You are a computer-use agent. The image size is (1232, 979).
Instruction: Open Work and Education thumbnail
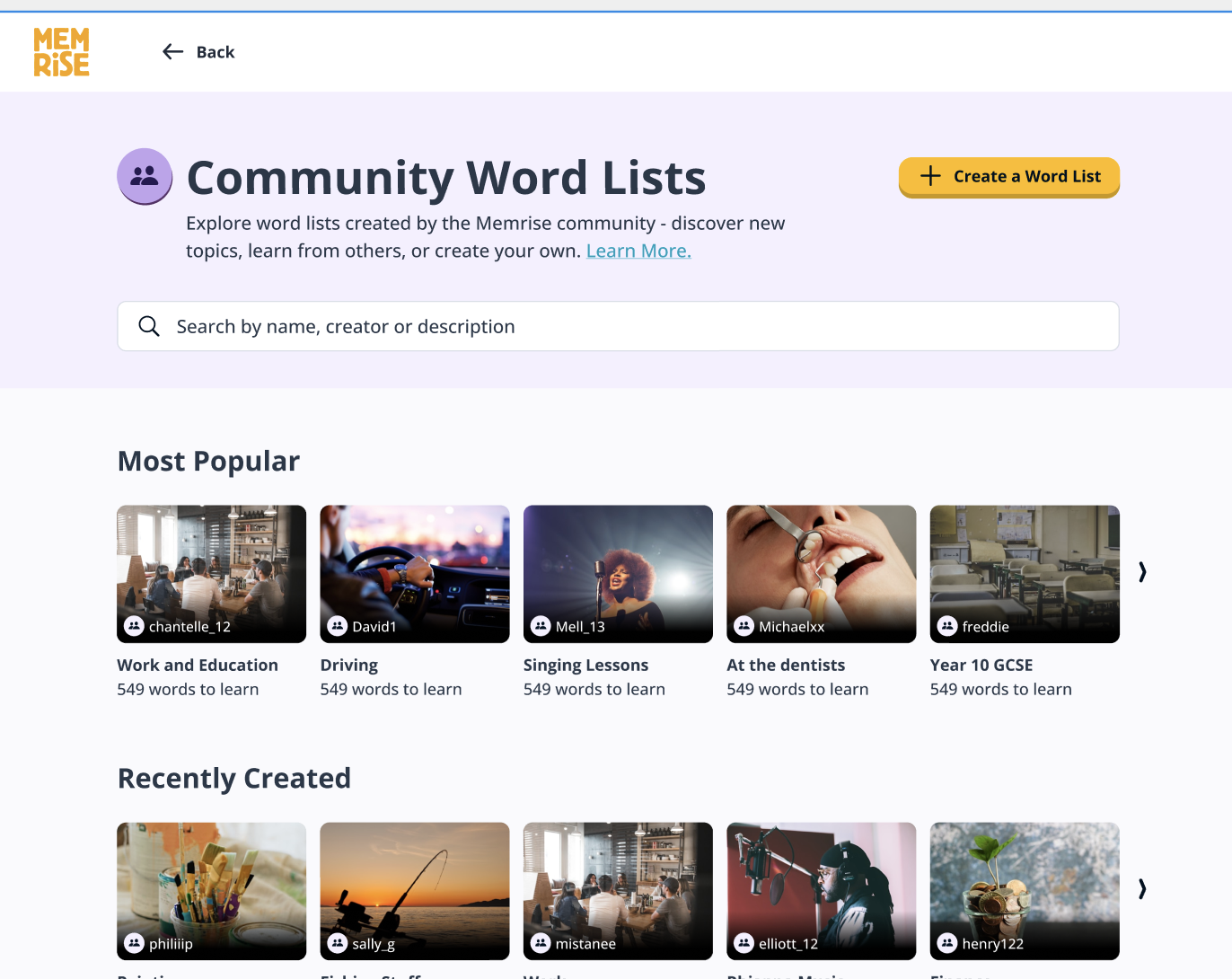[211, 574]
